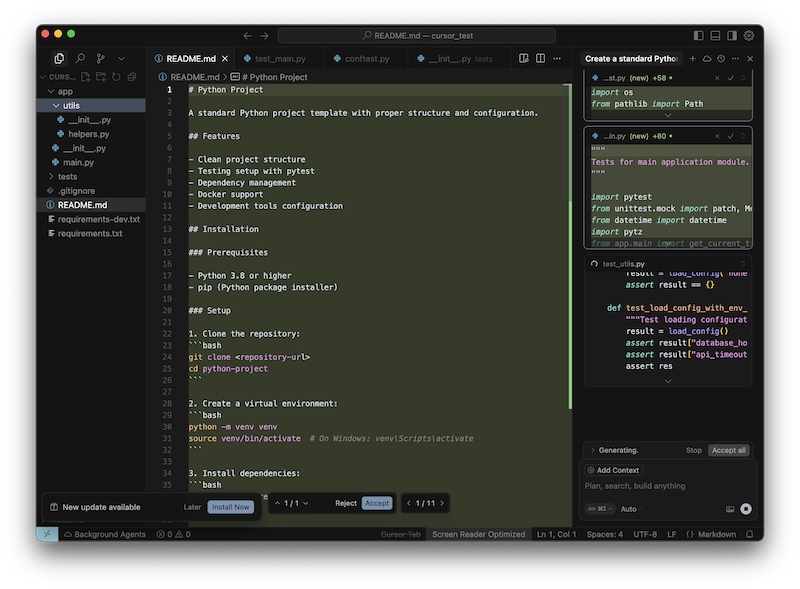The width and height of the screenshot is (800, 589).
Task: Open notifications bell in status bar
Action: (x=749, y=534)
